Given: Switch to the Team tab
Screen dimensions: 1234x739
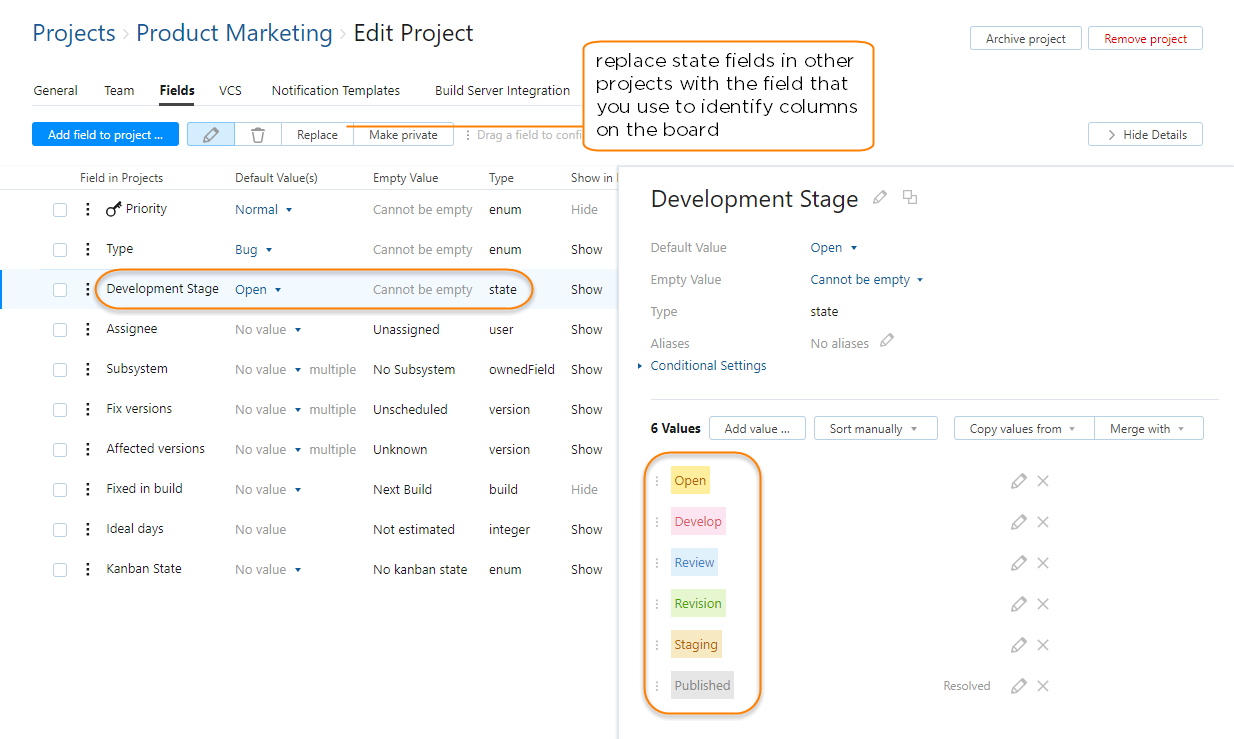Looking at the screenshot, I should (x=118, y=90).
